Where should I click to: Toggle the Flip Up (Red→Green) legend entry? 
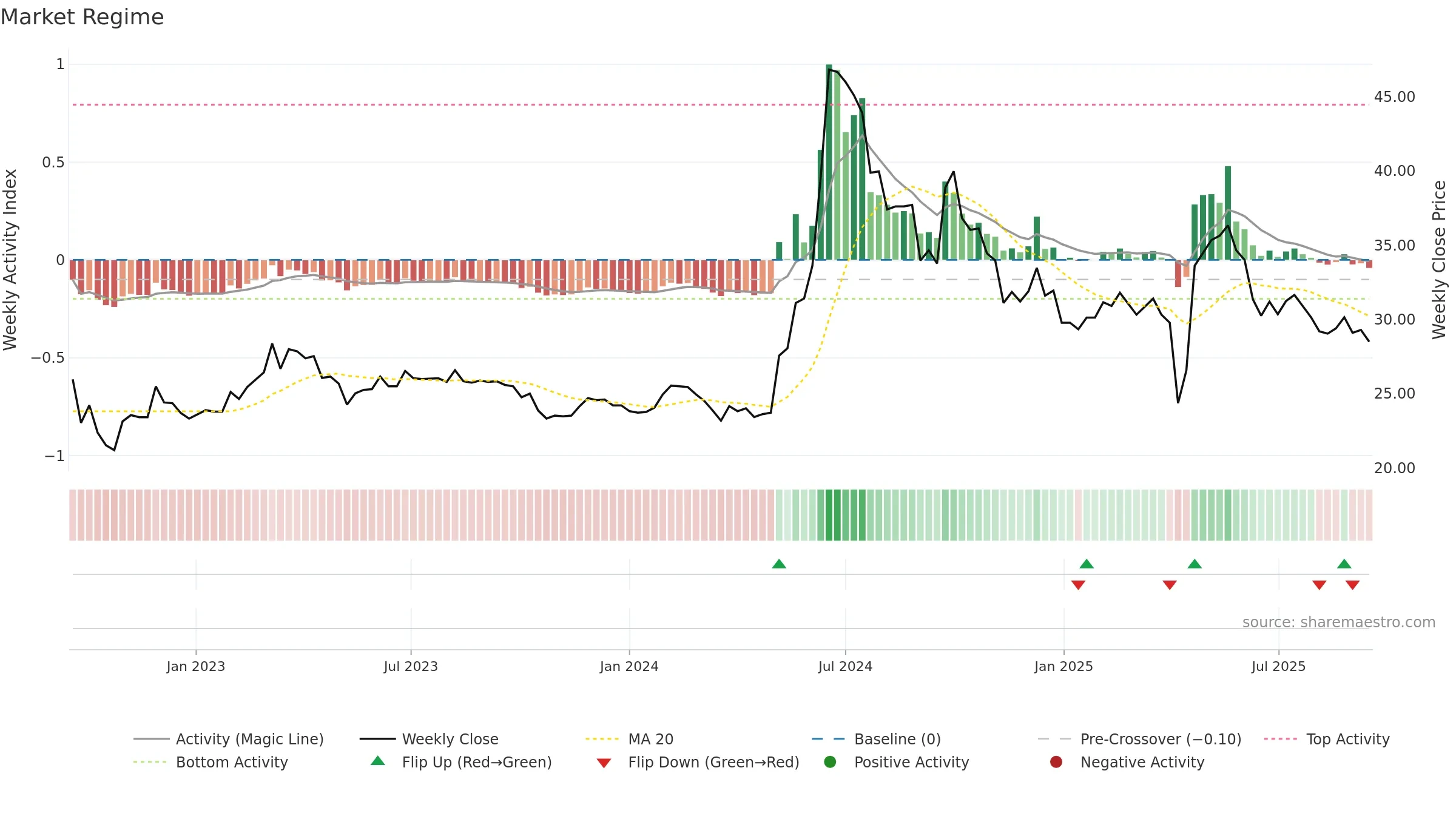pyautogui.click(x=461, y=762)
